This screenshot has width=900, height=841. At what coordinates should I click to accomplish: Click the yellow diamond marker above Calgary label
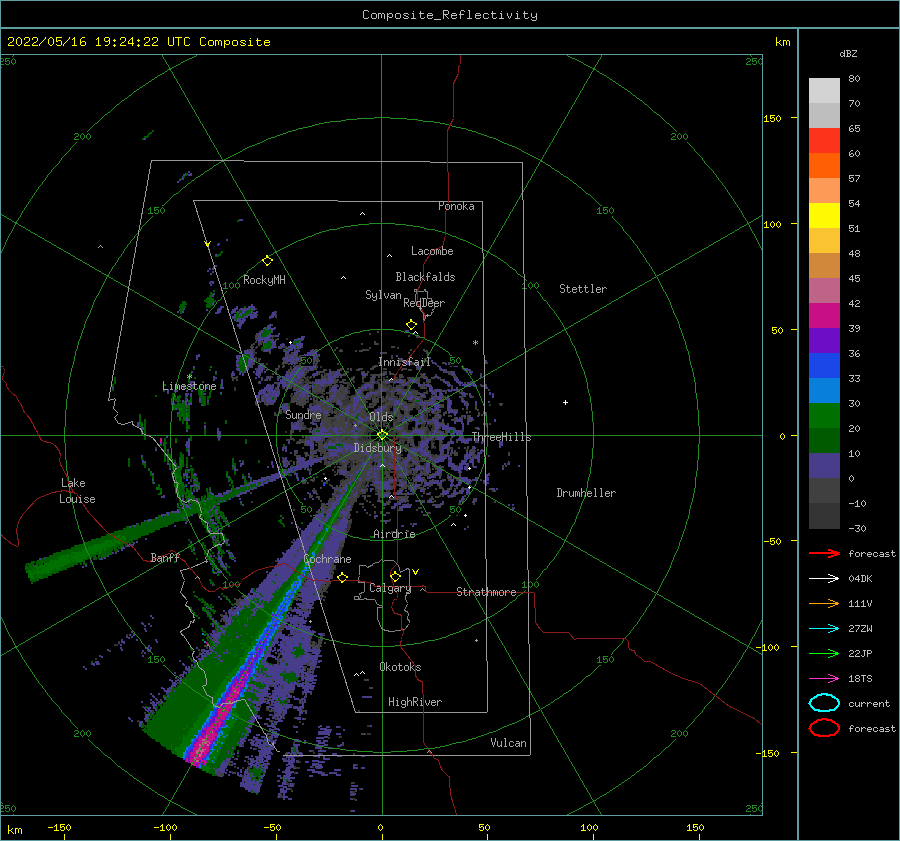(x=395, y=576)
